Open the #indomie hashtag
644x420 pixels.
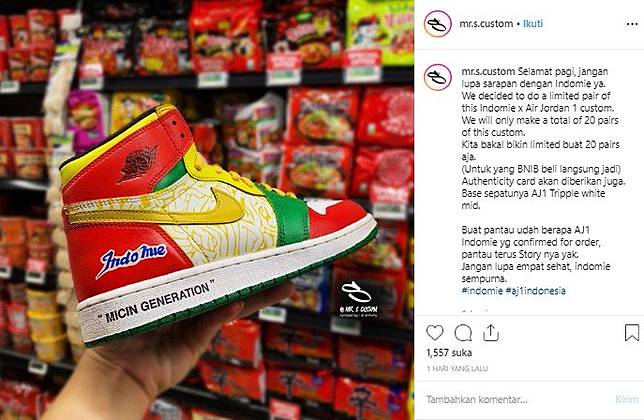click(x=482, y=291)
